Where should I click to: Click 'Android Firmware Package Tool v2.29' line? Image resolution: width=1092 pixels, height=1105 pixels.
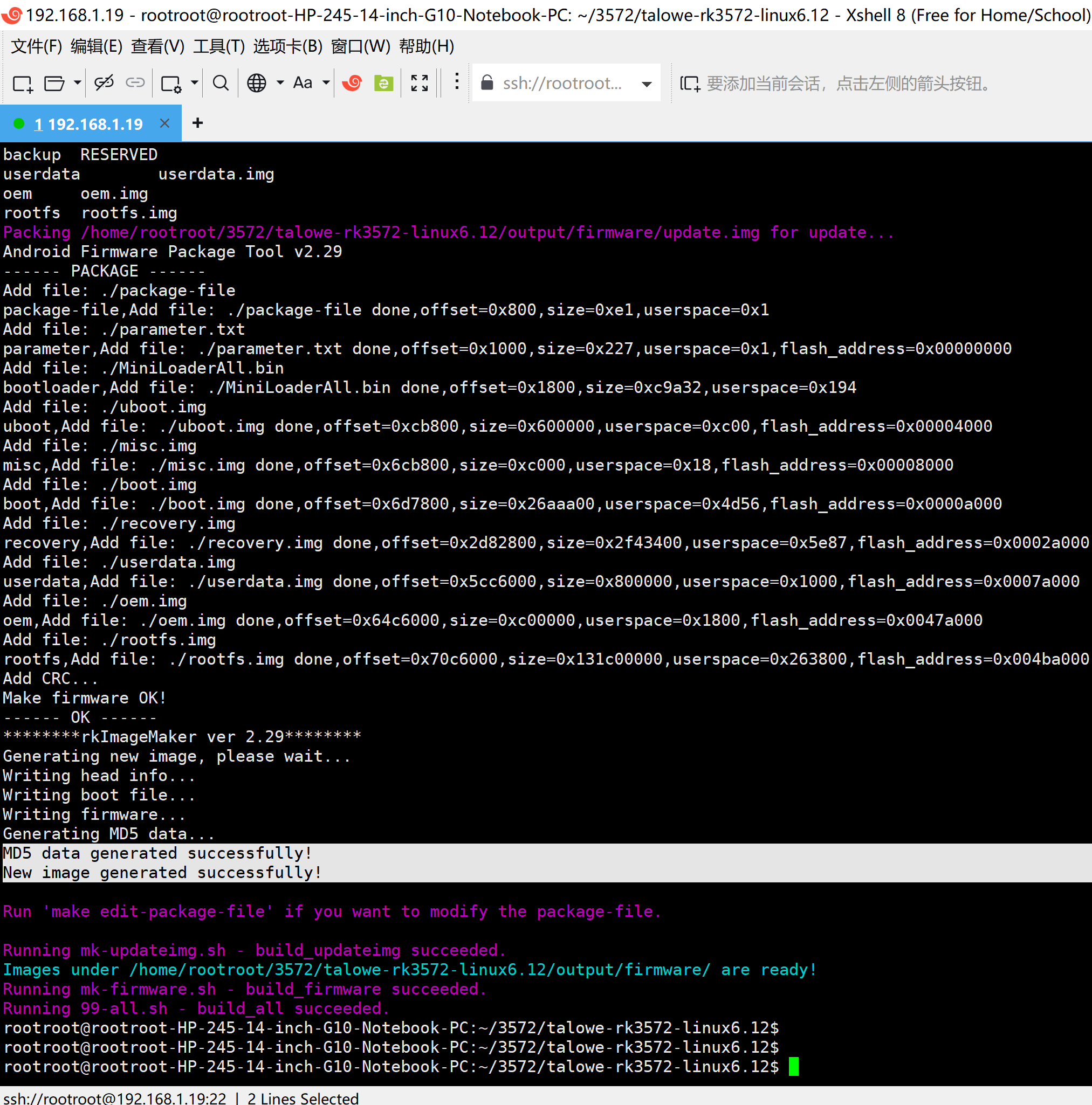click(173, 252)
